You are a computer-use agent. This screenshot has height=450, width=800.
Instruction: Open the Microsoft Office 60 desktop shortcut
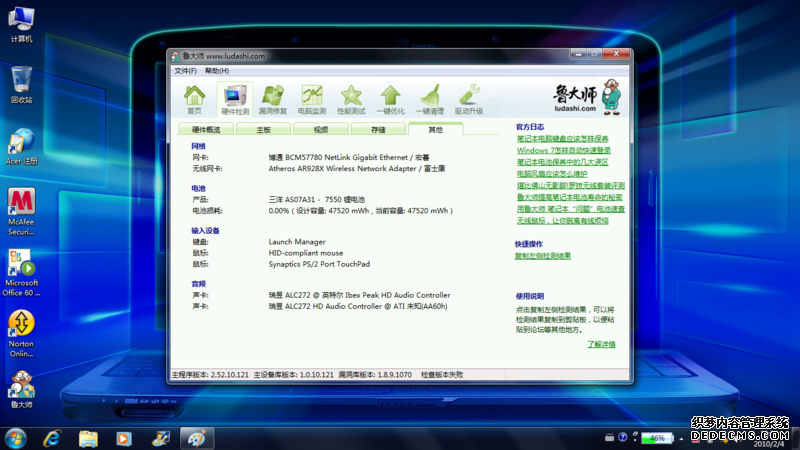pyautogui.click(x=21, y=272)
